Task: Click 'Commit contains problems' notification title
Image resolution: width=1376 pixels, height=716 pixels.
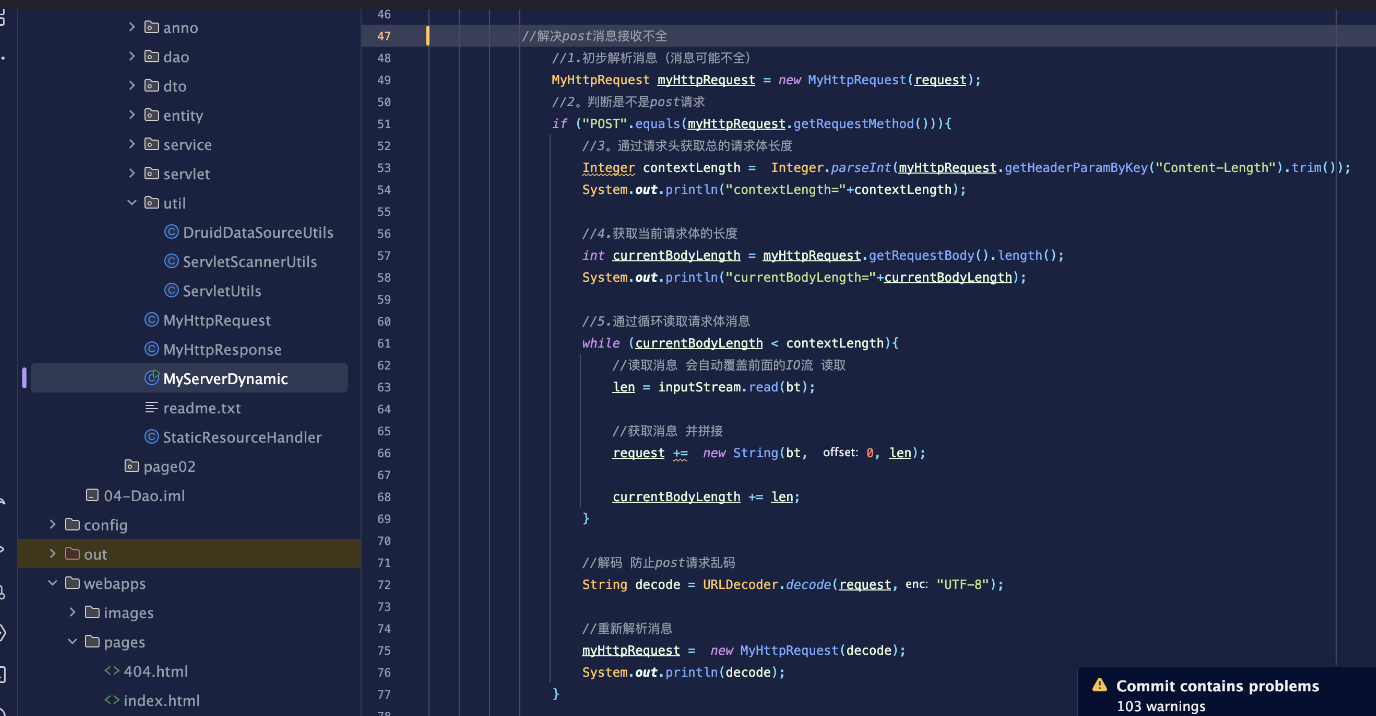Action: pos(1218,686)
